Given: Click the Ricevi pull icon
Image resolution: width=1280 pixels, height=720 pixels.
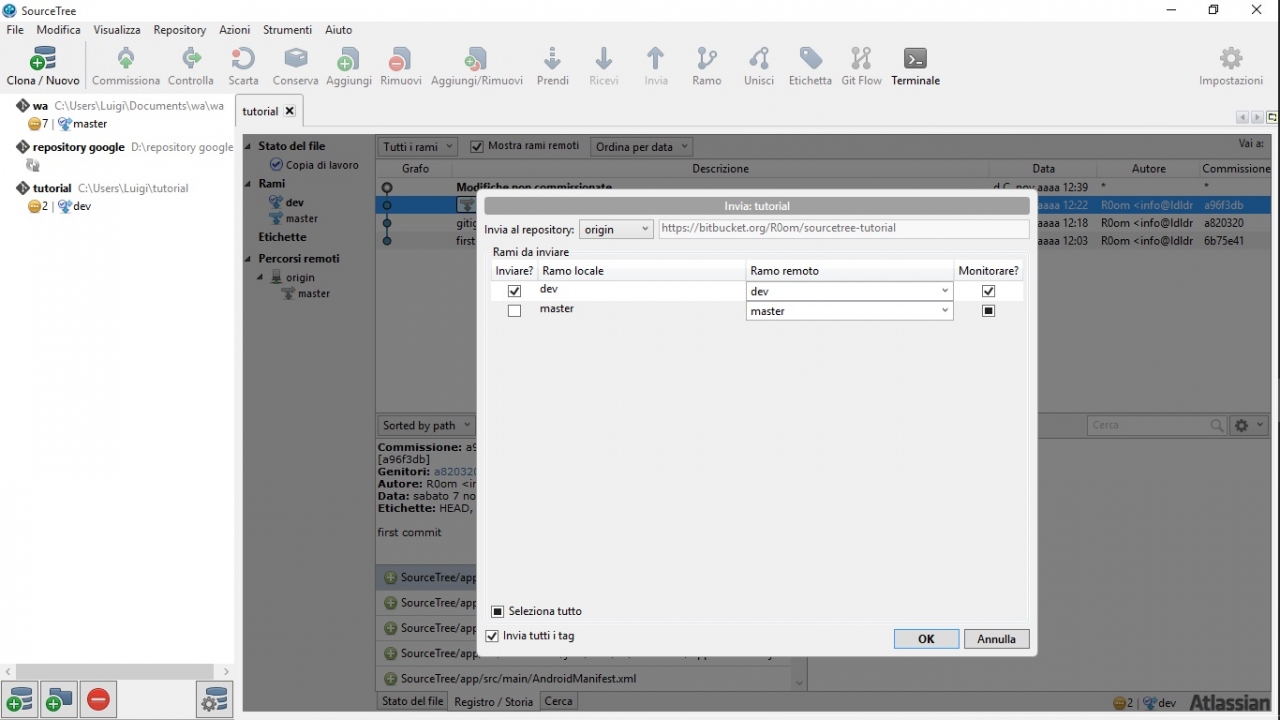Looking at the screenshot, I should [604, 66].
